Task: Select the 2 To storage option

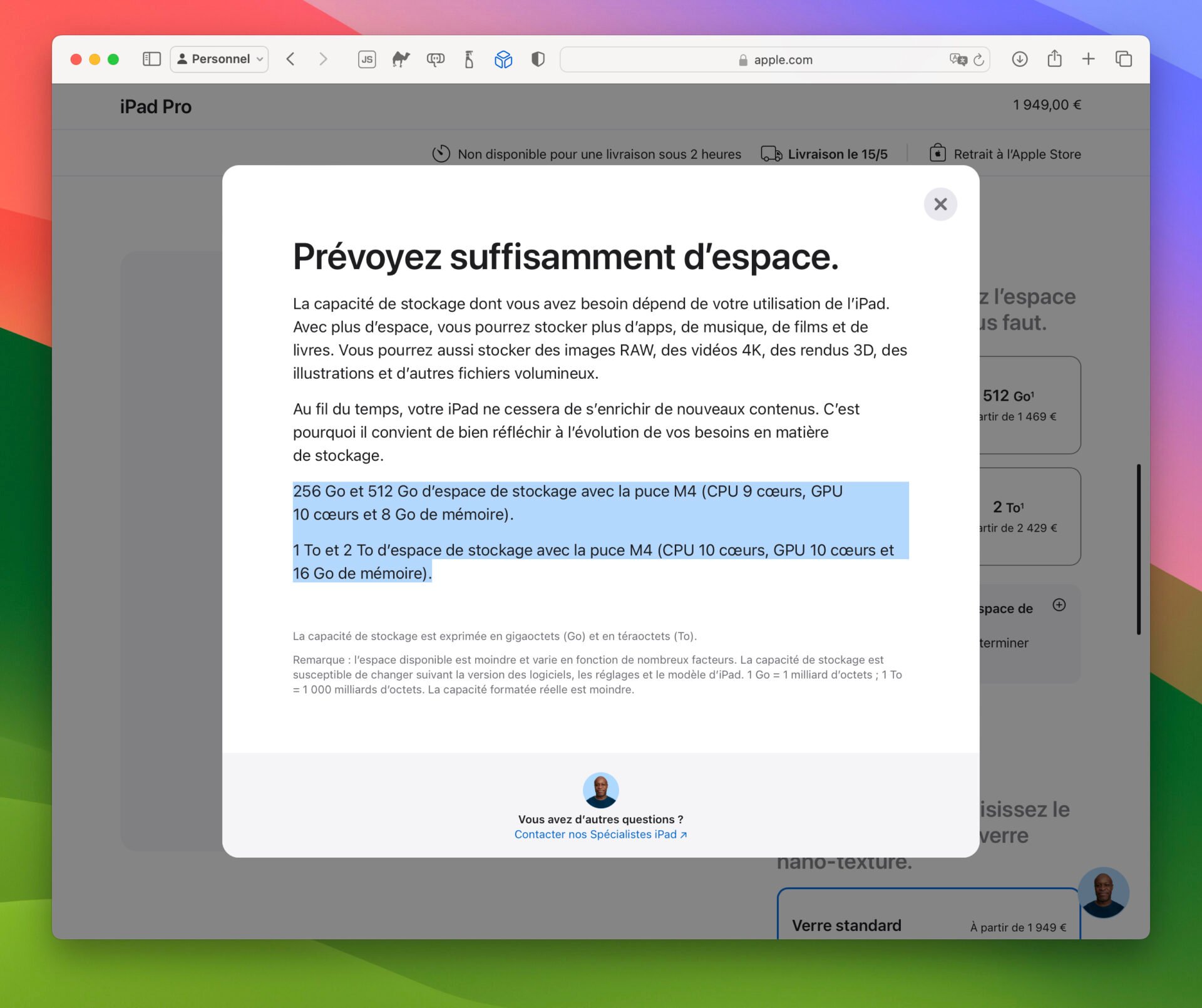Action: (x=1030, y=517)
